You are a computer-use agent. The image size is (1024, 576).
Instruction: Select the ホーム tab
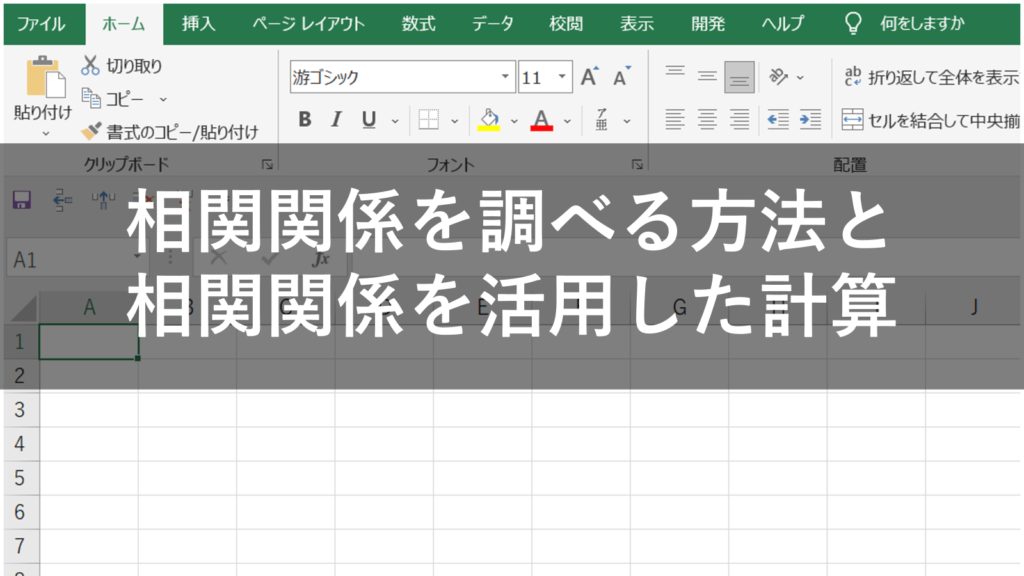click(x=124, y=24)
